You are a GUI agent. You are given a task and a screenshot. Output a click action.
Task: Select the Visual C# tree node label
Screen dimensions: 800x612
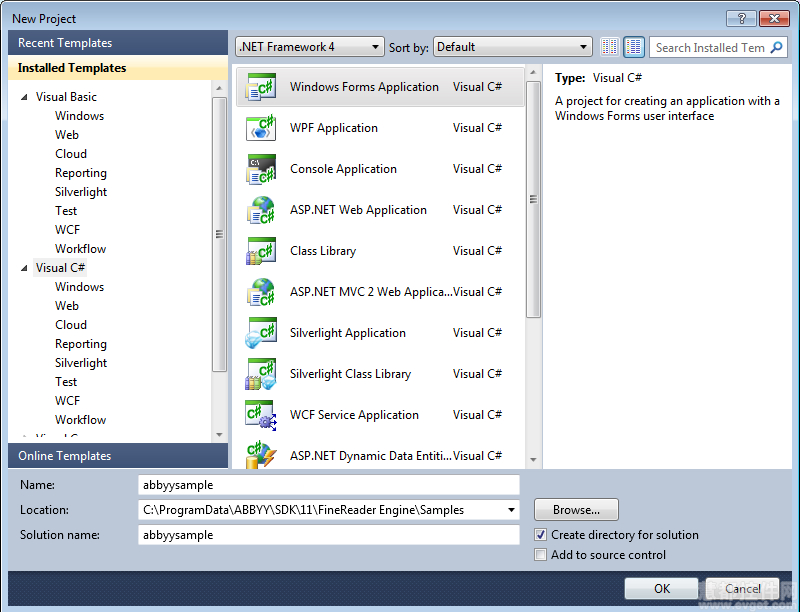click(60, 268)
